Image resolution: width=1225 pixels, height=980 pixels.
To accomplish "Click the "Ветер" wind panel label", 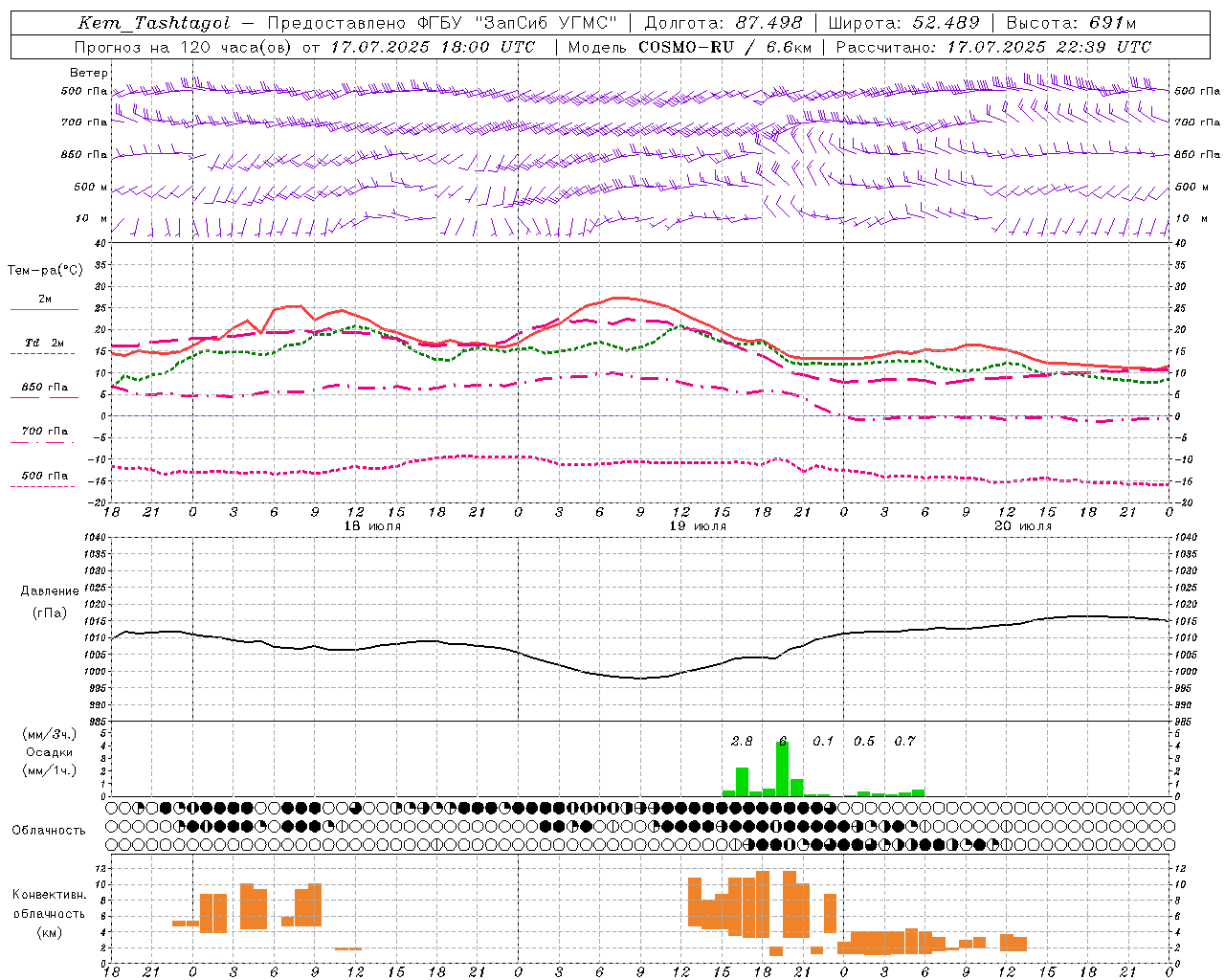I will [89, 73].
